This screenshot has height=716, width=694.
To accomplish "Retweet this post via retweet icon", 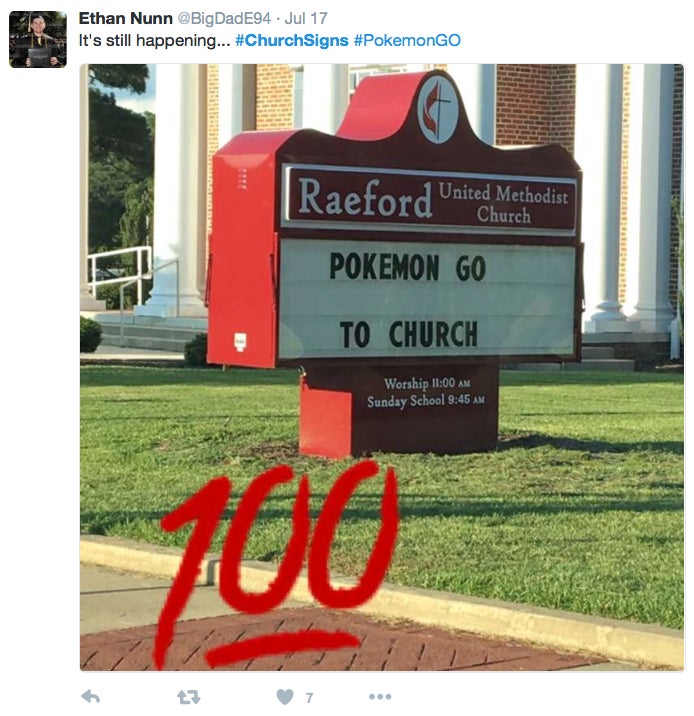I will pyautogui.click(x=189, y=697).
